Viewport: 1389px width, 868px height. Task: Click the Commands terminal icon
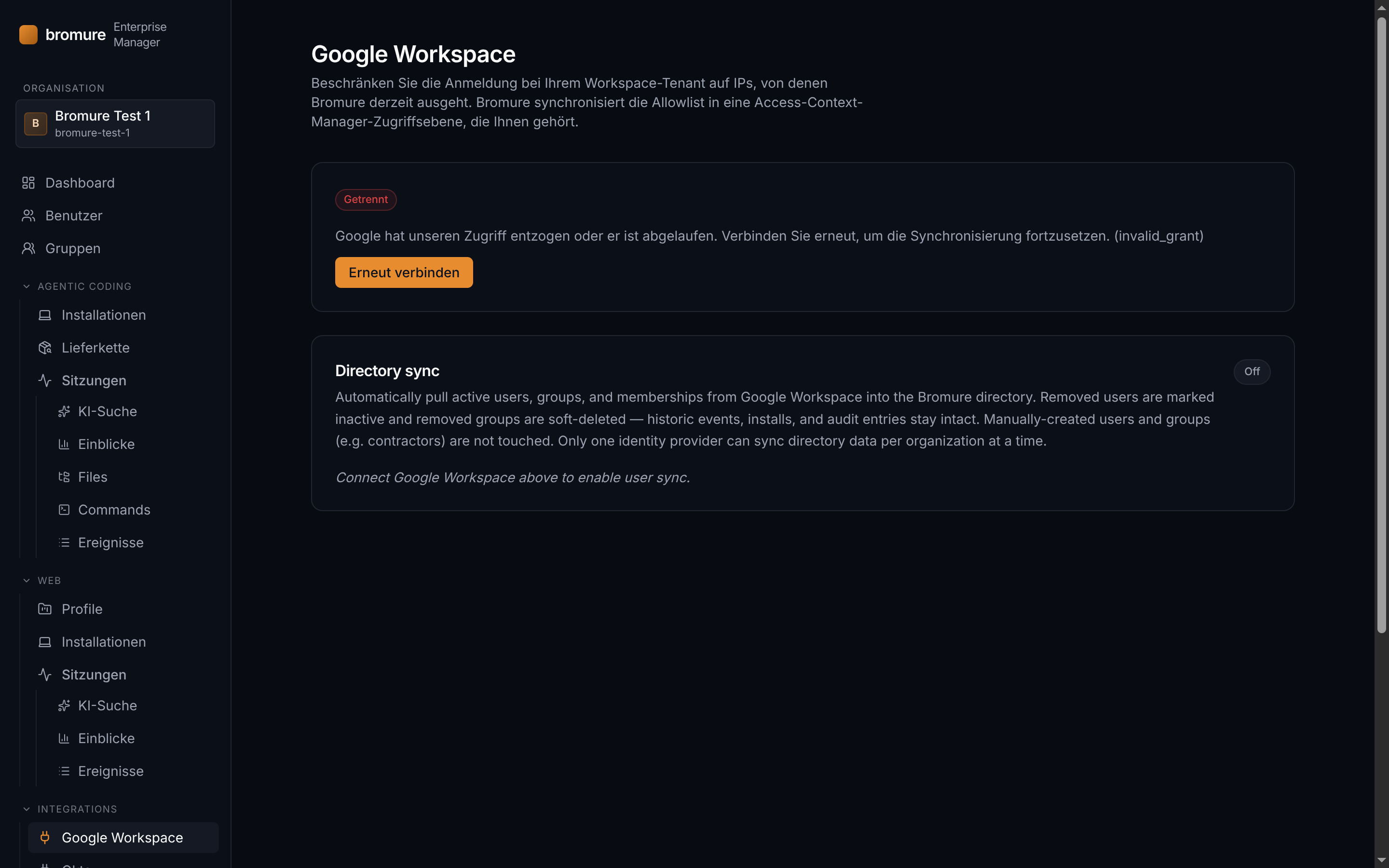[x=64, y=510]
